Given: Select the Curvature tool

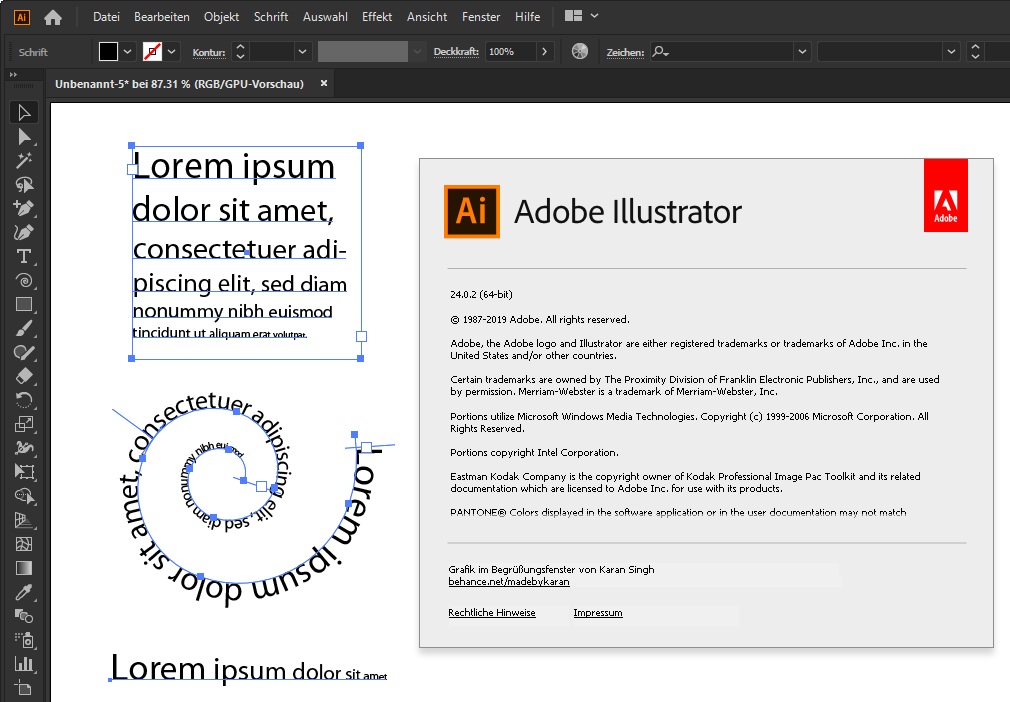Looking at the screenshot, I should [x=24, y=232].
